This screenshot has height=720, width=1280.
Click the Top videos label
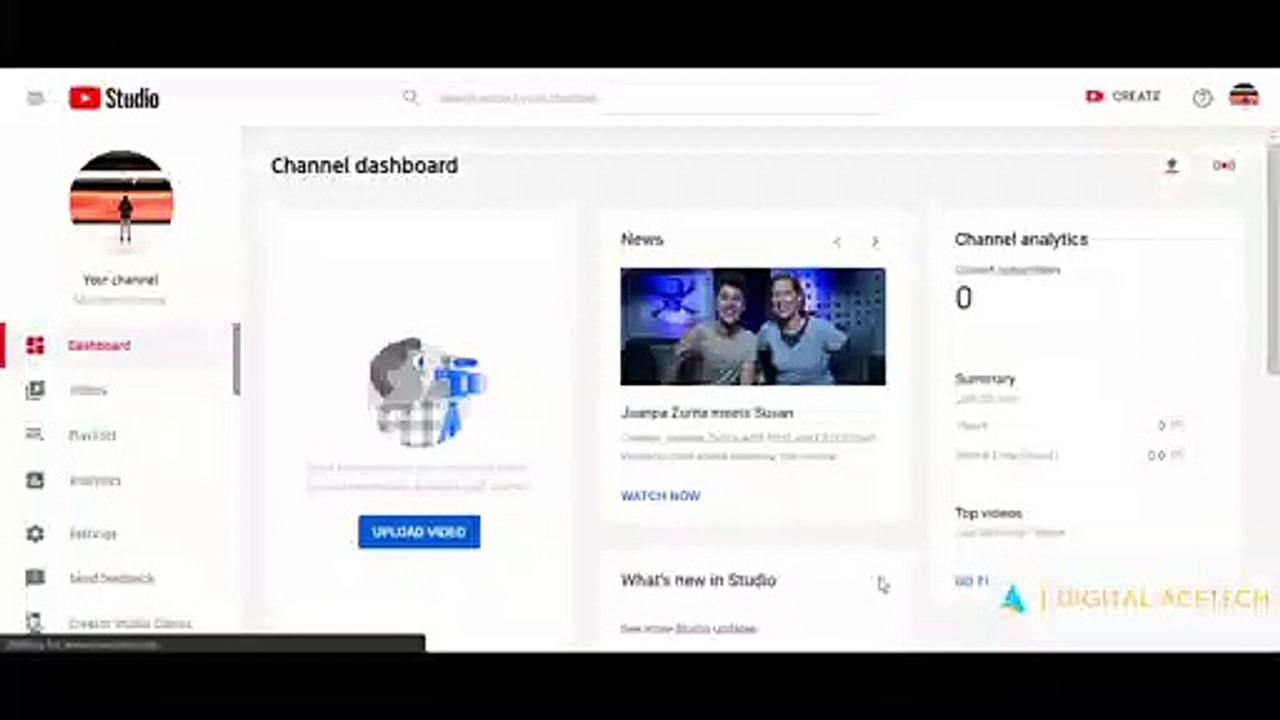coord(988,513)
